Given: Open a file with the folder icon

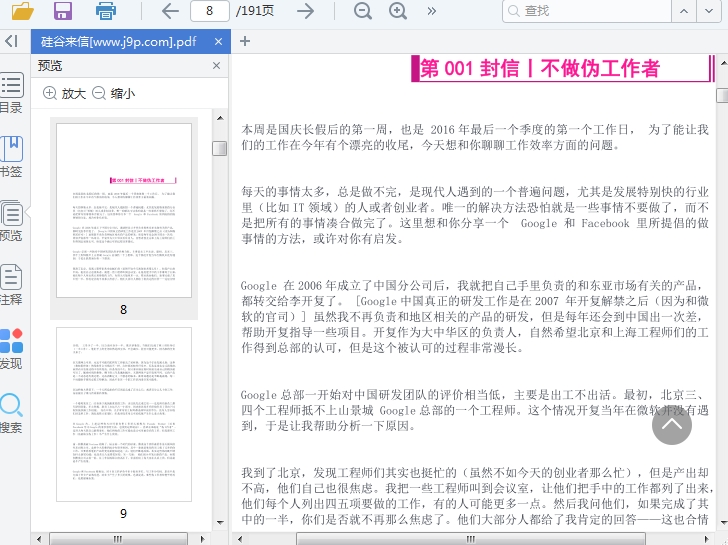Looking at the screenshot, I should point(21,11).
